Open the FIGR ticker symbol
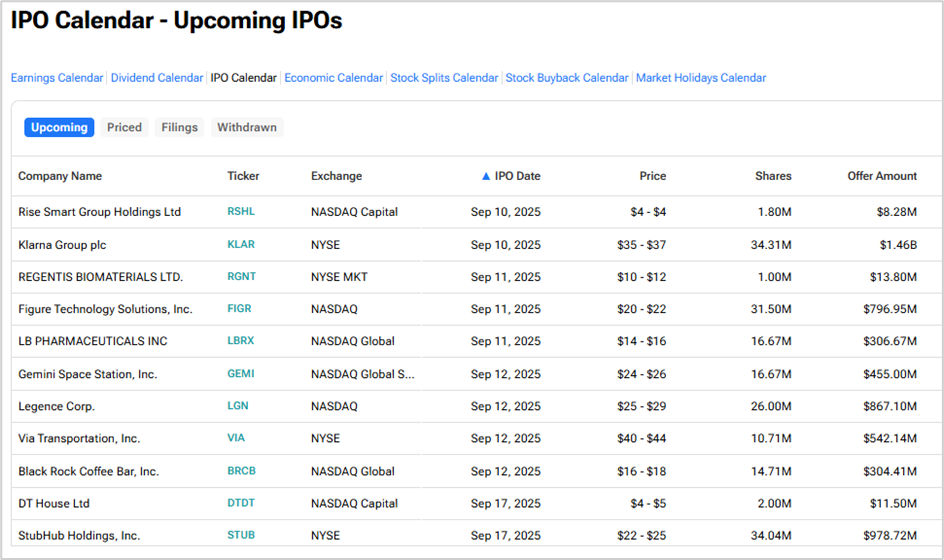This screenshot has height=560, width=944. (x=239, y=309)
